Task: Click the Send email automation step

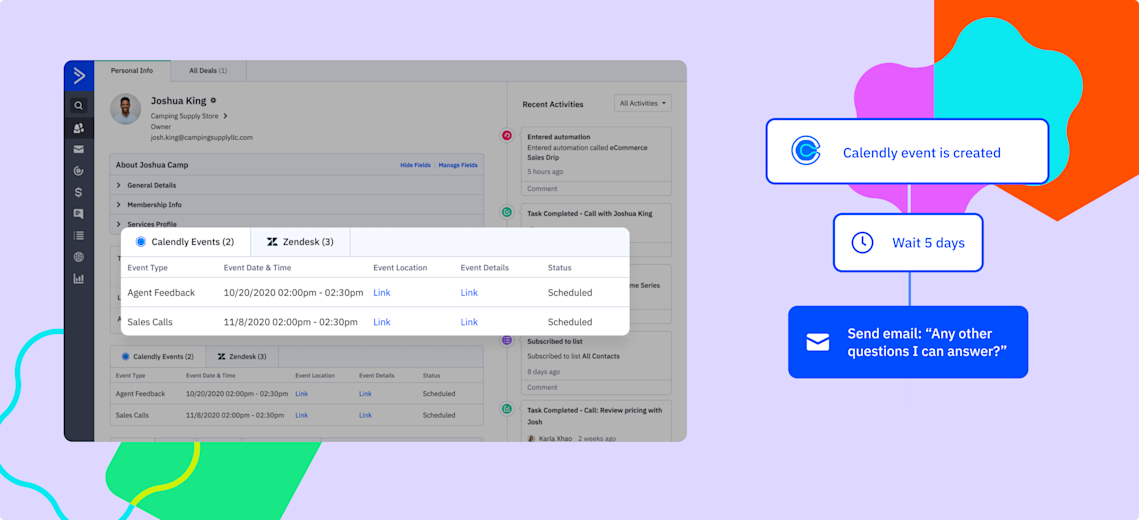Action: click(908, 342)
